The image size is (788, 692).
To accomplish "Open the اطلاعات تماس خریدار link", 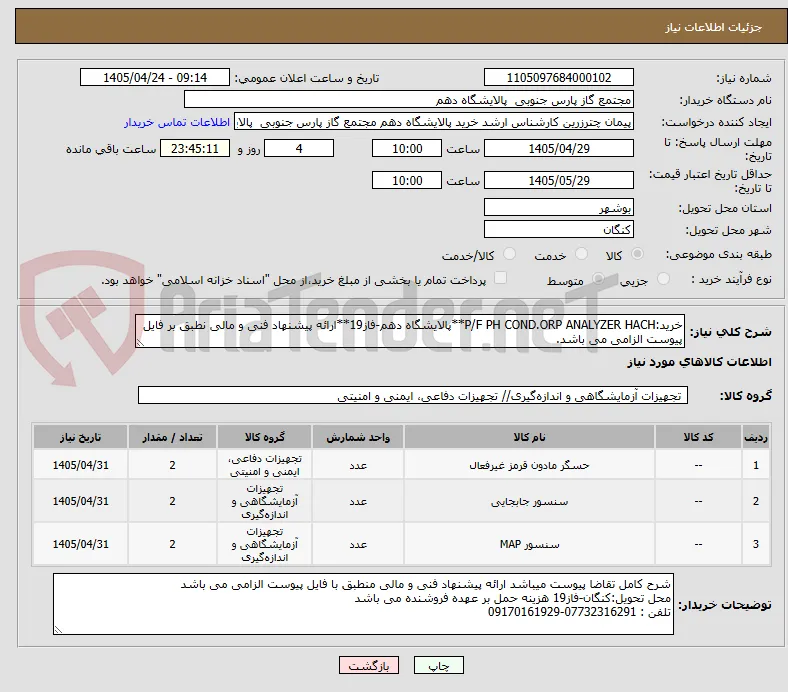I will click(177, 122).
